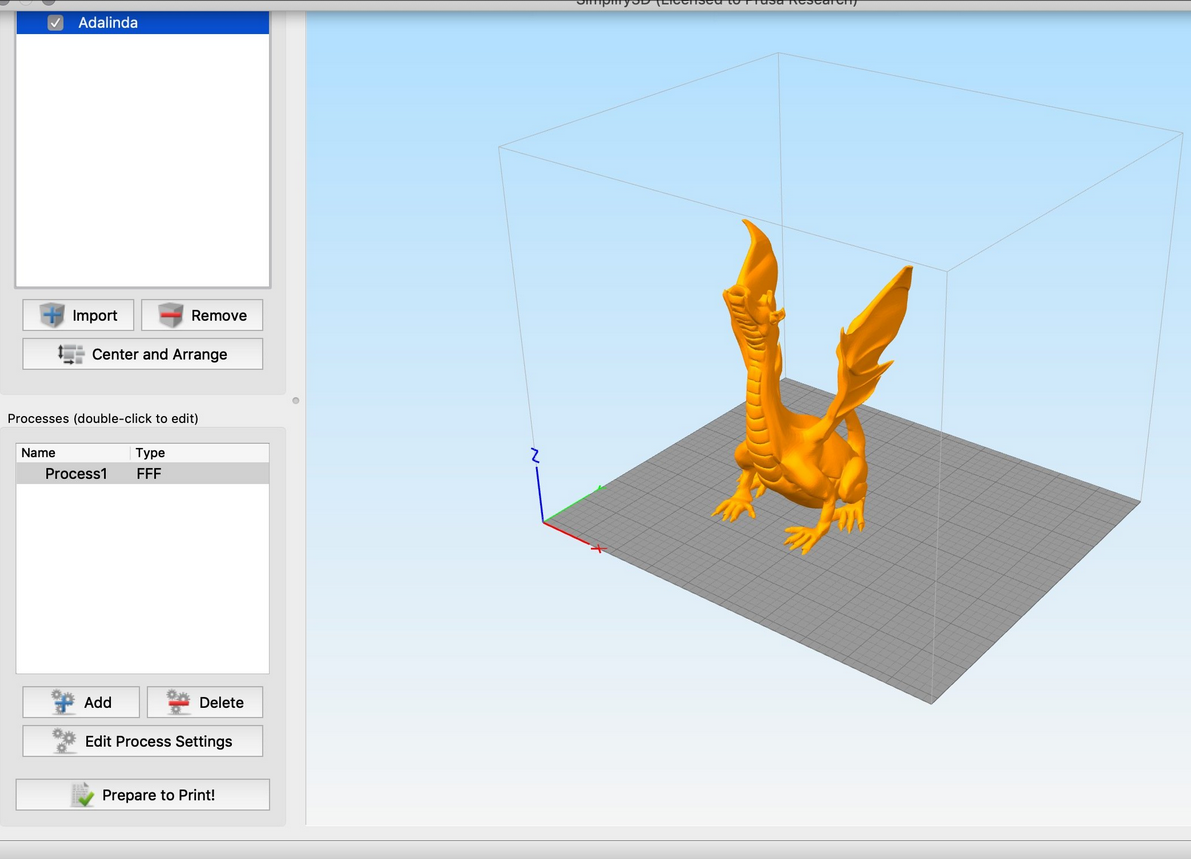
Task: Click Center and Arrange button
Action: [143, 354]
